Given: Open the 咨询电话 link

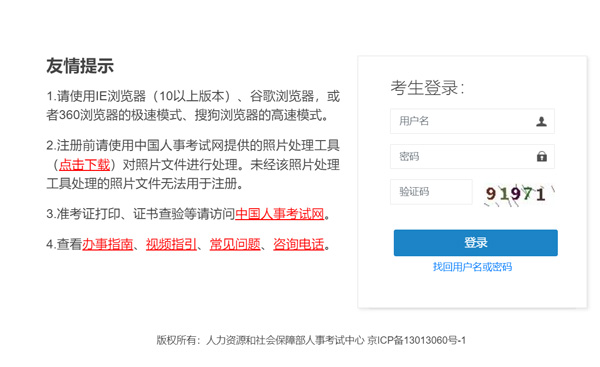Looking at the screenshot, I should [299, 244].
